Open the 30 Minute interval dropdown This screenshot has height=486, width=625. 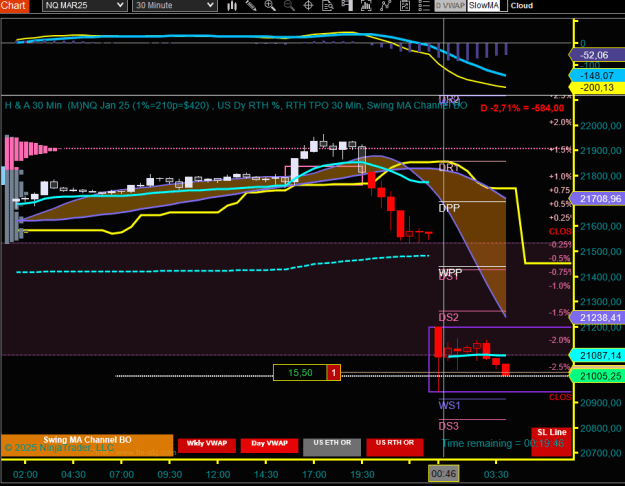(175, 6)
